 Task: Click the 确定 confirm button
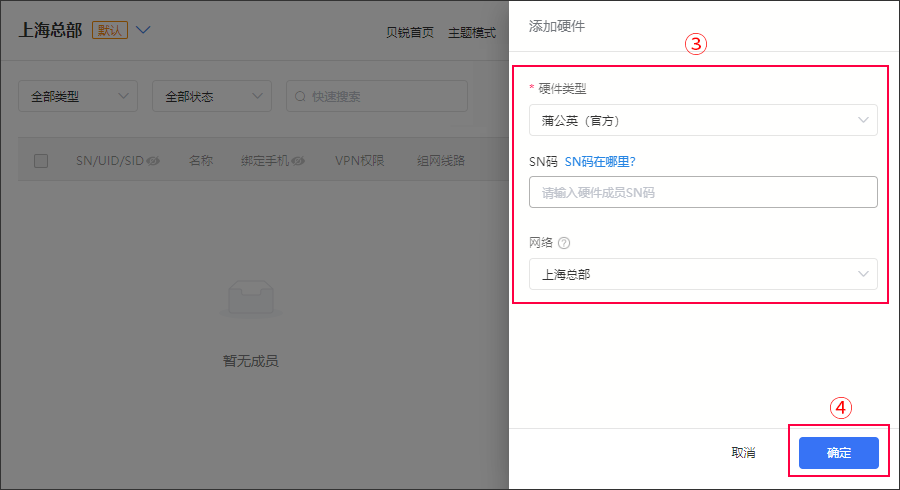pyautogui.click(x=839, y=453)
